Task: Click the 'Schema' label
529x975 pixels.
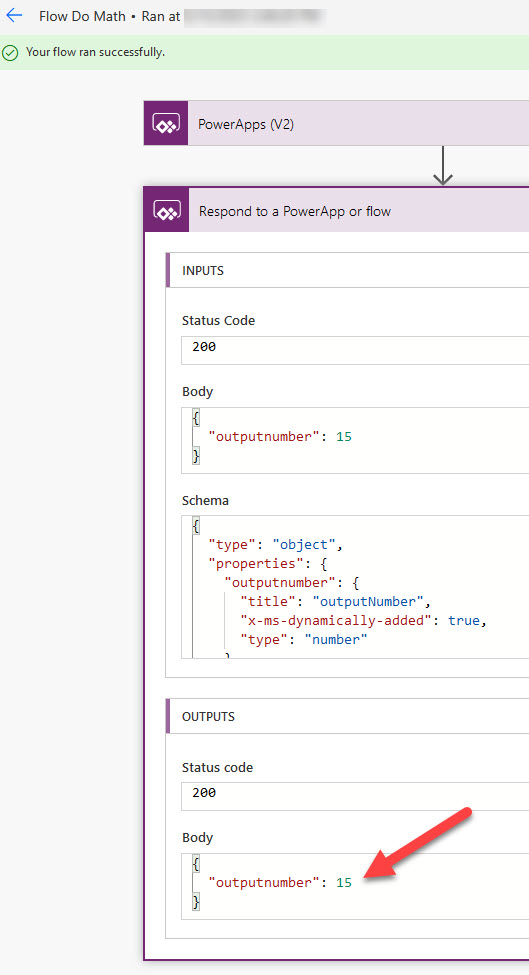Action: tap(205, 501)
